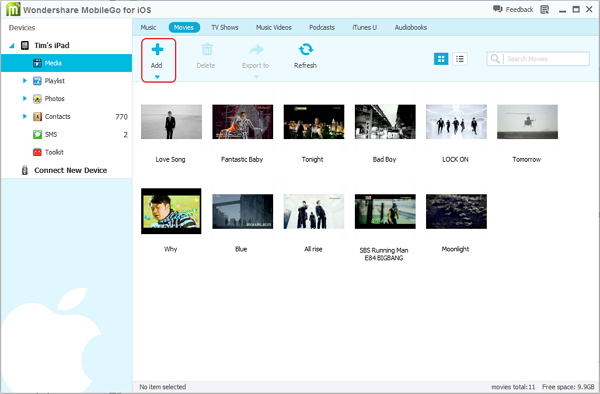This screenshot has height=394, width=600.
Task: Switch to TV Shows tab
Action: [225, 28]
